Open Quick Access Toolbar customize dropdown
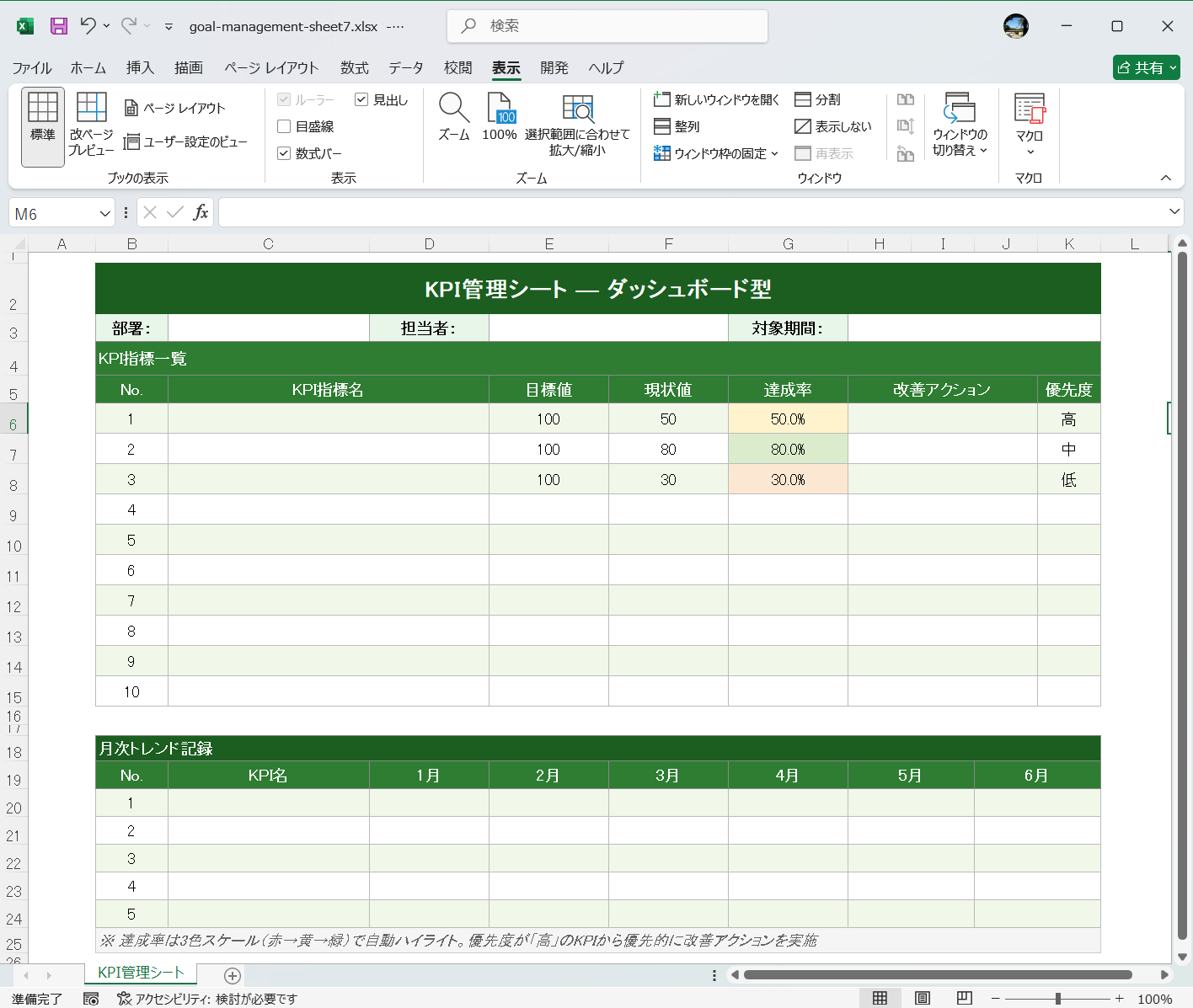 (x=169, y=27)
